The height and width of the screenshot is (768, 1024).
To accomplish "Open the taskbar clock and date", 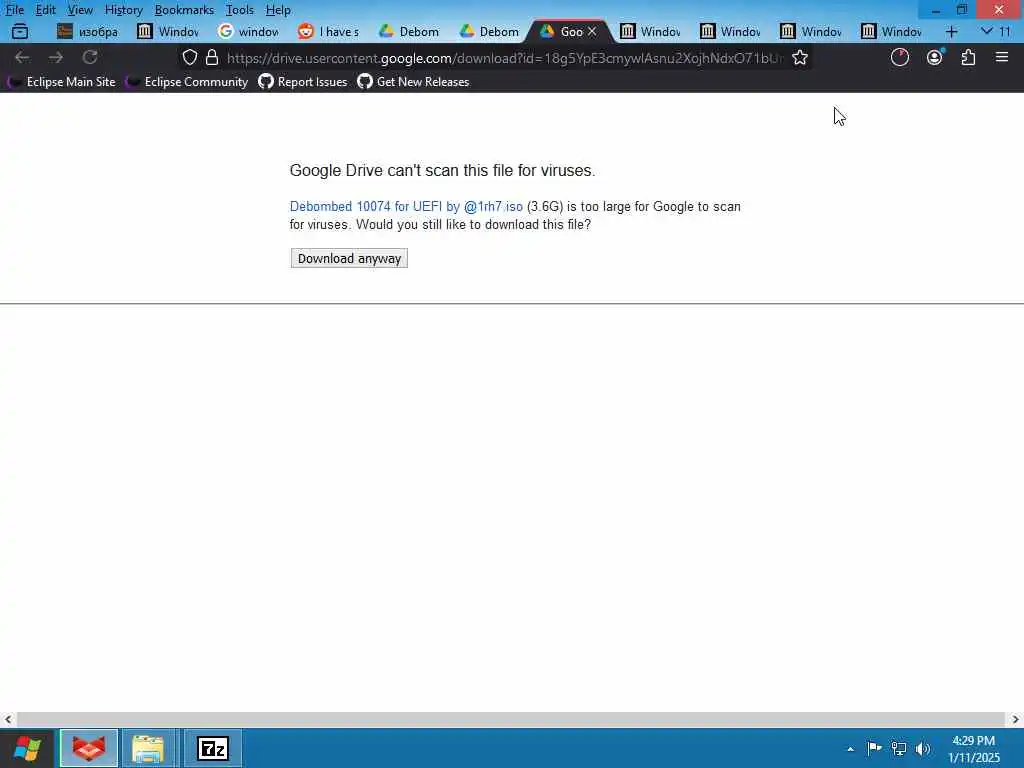I will coord(974,748).
